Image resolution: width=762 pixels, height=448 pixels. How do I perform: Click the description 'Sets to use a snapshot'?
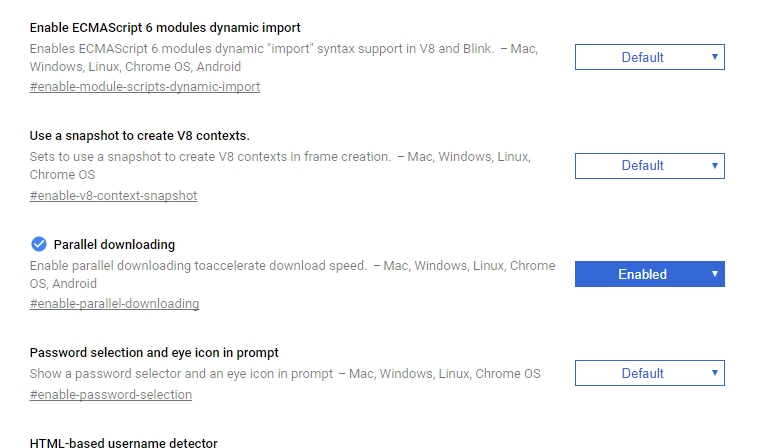pos(210,157)
